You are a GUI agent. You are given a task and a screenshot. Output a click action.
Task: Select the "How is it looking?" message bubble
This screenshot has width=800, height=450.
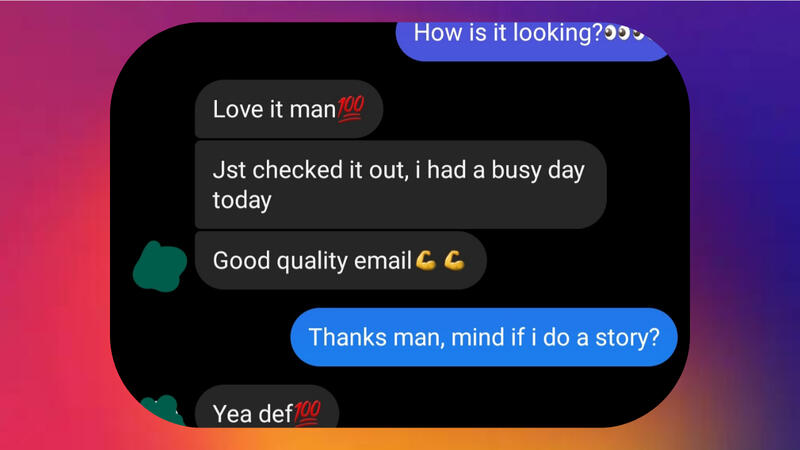(533, 41)
